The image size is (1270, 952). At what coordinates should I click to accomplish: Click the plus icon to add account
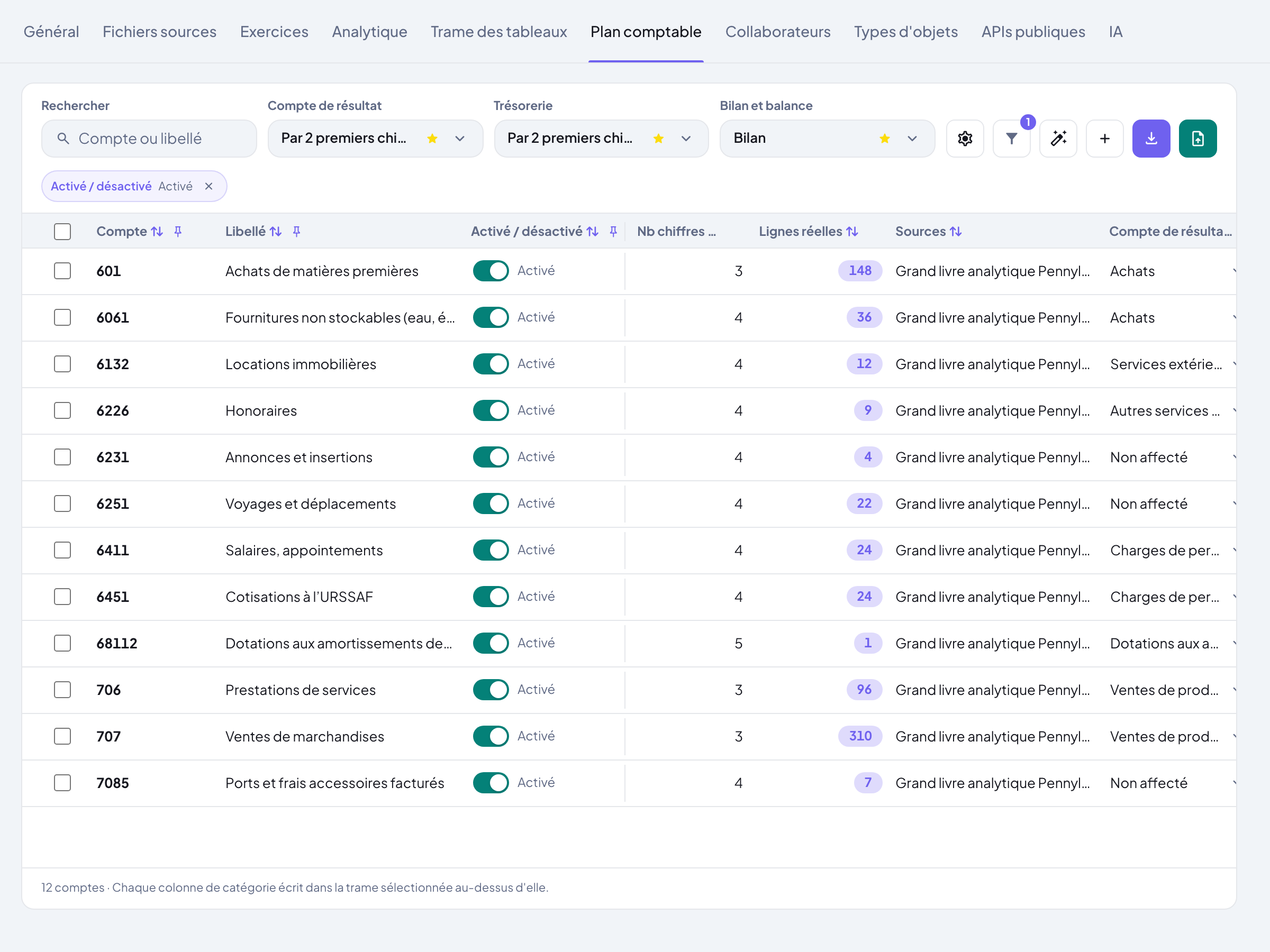(x=1105, y=138)
